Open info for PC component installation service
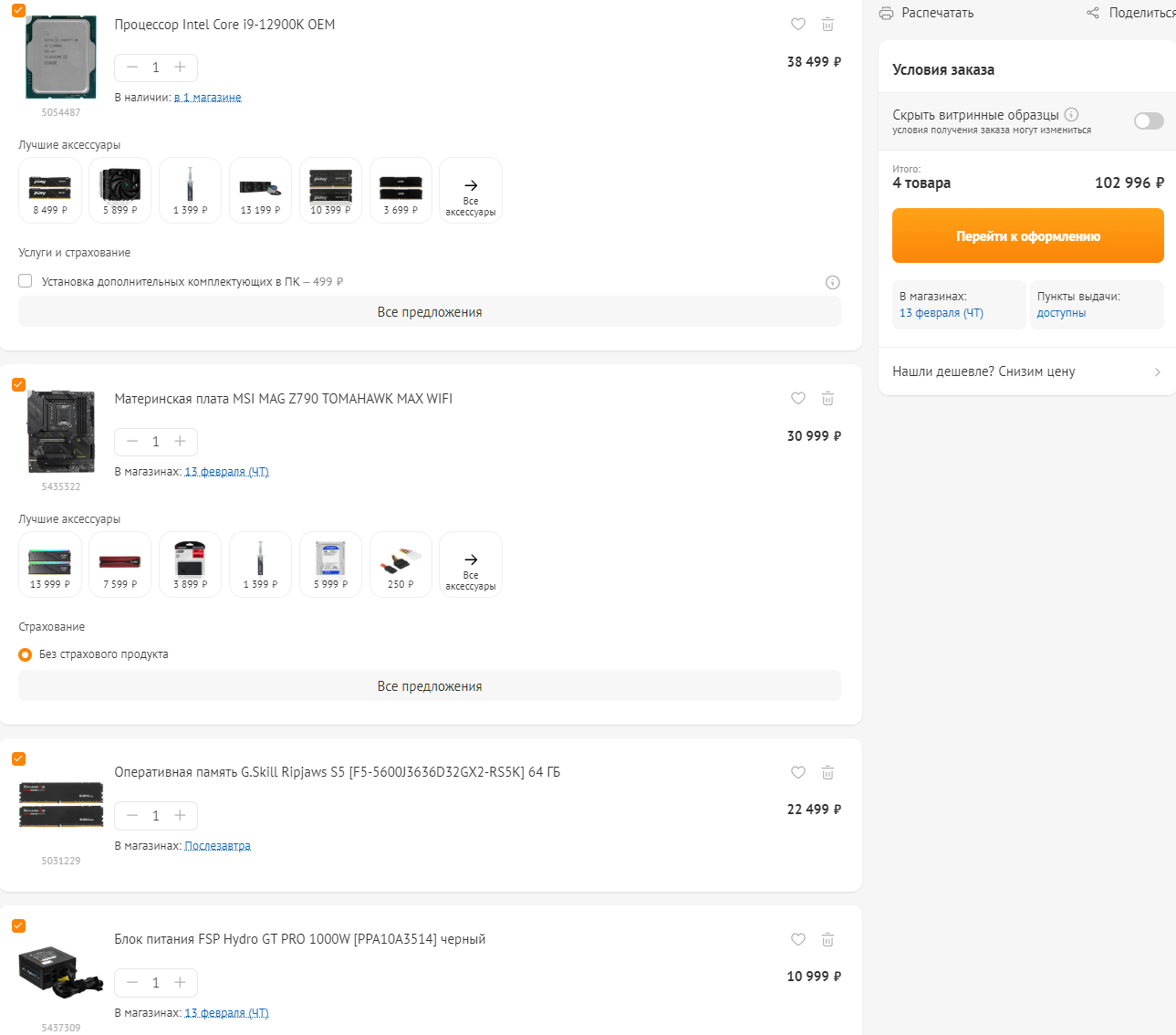Image resolution: width=1176 pixels, height=1035 pixels. pyautogui.click(x=832, y=283)
